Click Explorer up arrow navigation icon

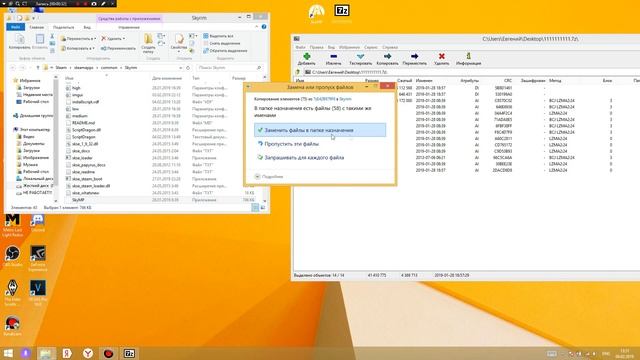[x=38, y=68]
